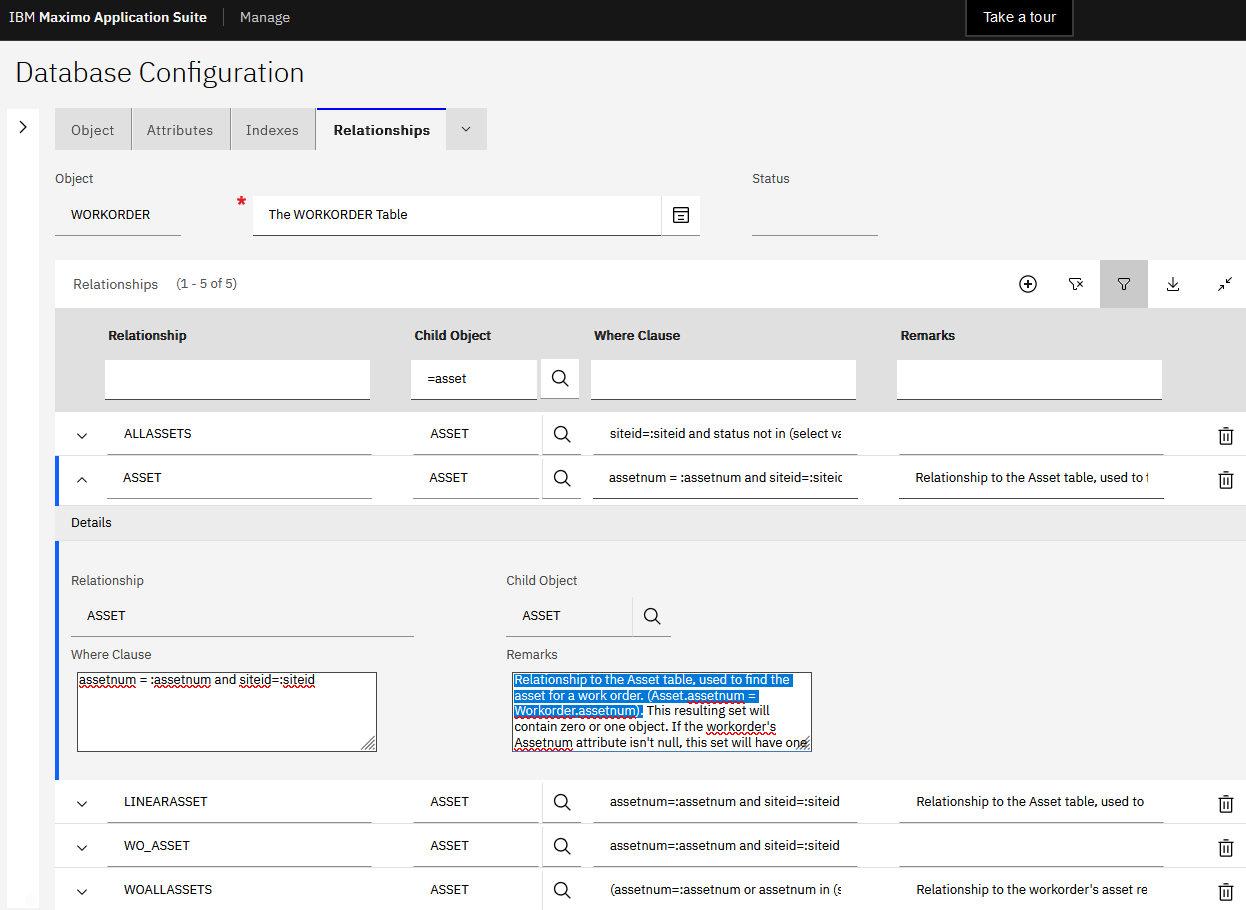Open the detail menu beside the WORKORDER description
Viewport: 1246px width, 910px height.
tap(681, 215)
